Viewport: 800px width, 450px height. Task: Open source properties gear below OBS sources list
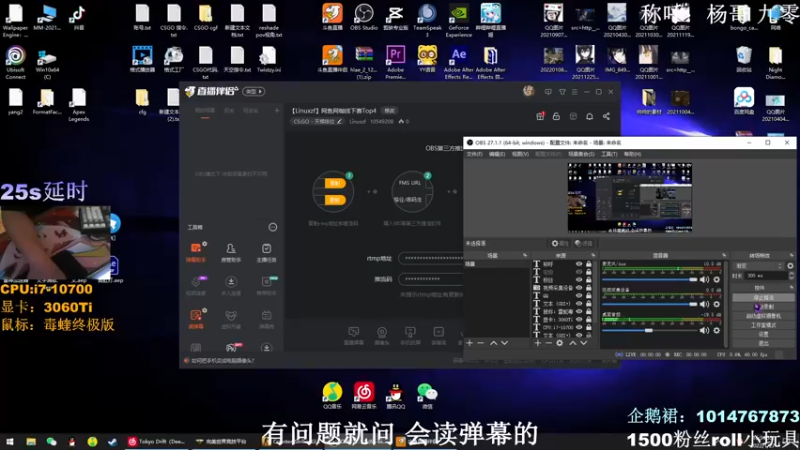[x=560, y=343]
